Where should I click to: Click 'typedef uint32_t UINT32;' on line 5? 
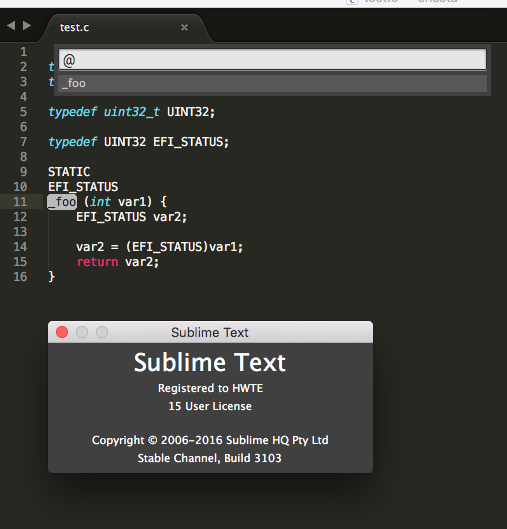pyautogui.click(x=132, y=112)
